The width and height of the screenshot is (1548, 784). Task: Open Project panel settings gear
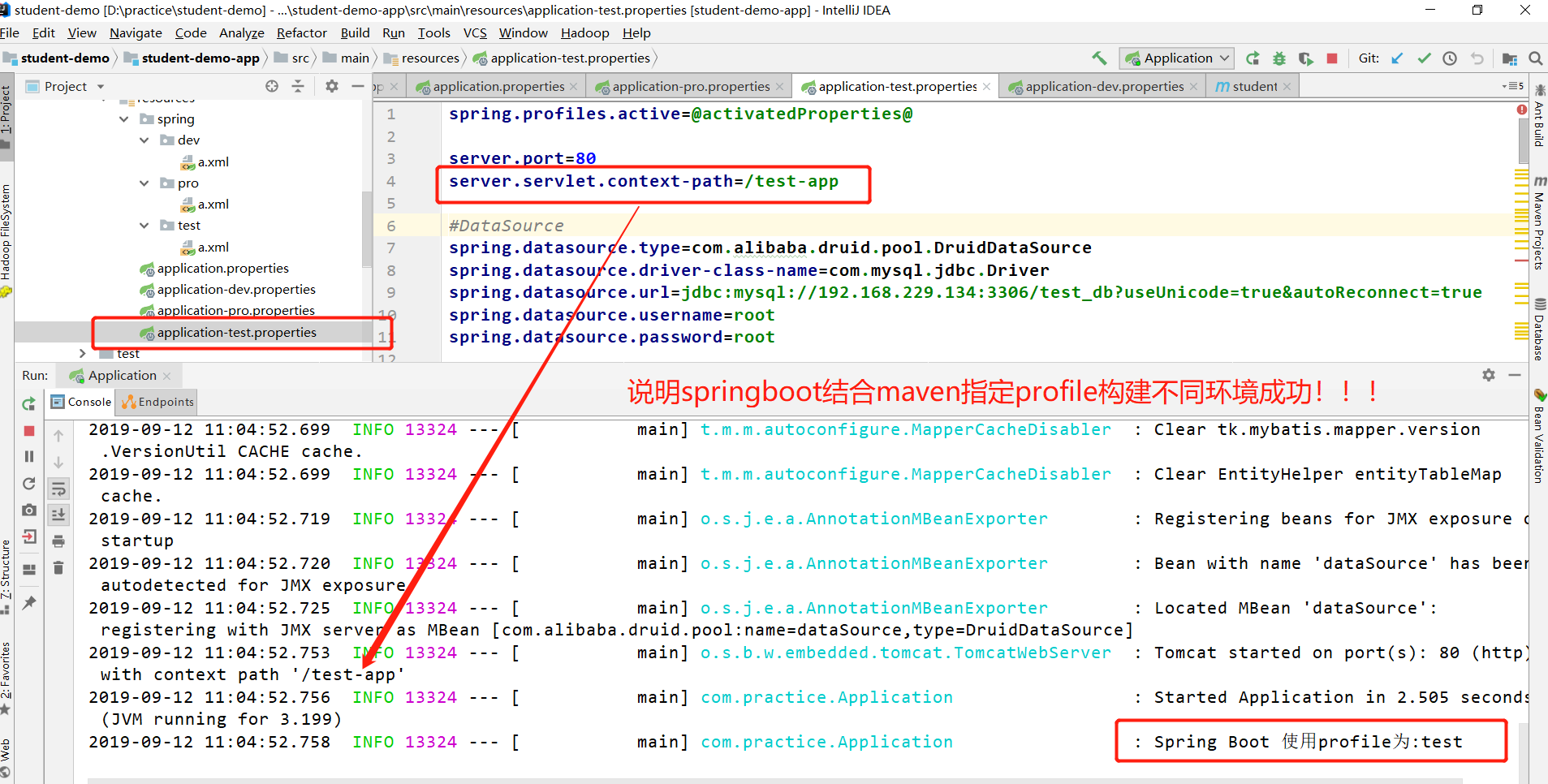tap(331, 86)
